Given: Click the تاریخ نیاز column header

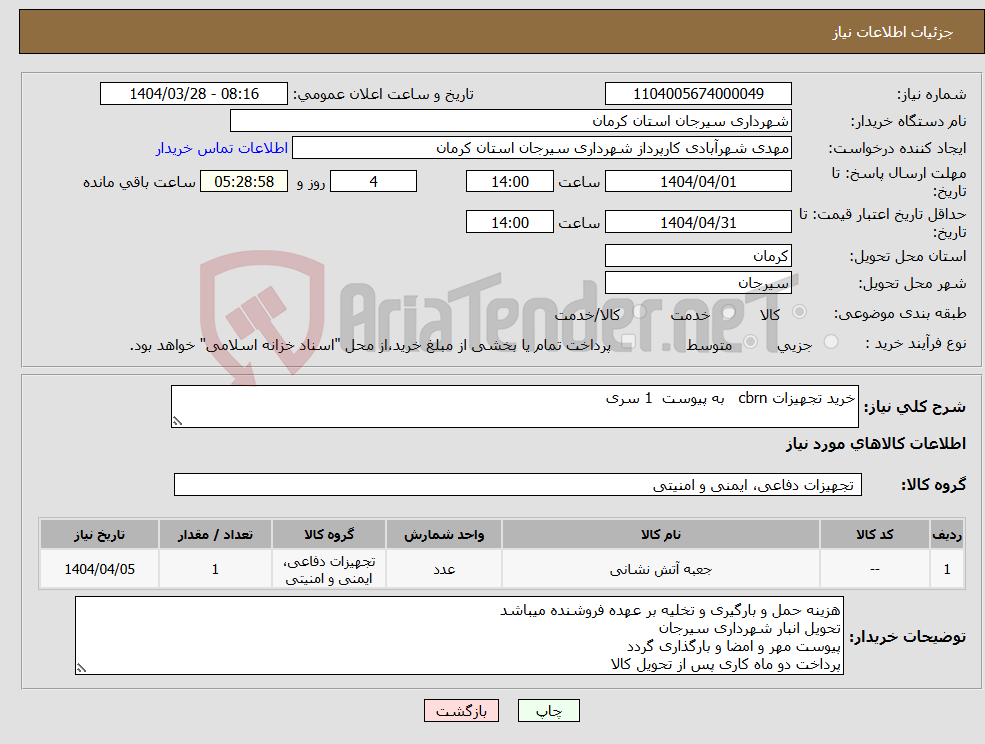Looking at the screenshot, I should (x=99, y=535).
